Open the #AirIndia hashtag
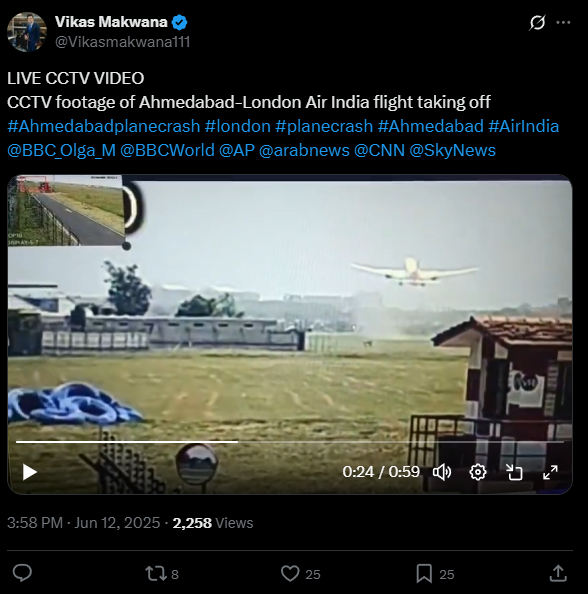Image resolution: width=588 pixels, height=594 pixels. pyautogui.click(x=523, y=126)
